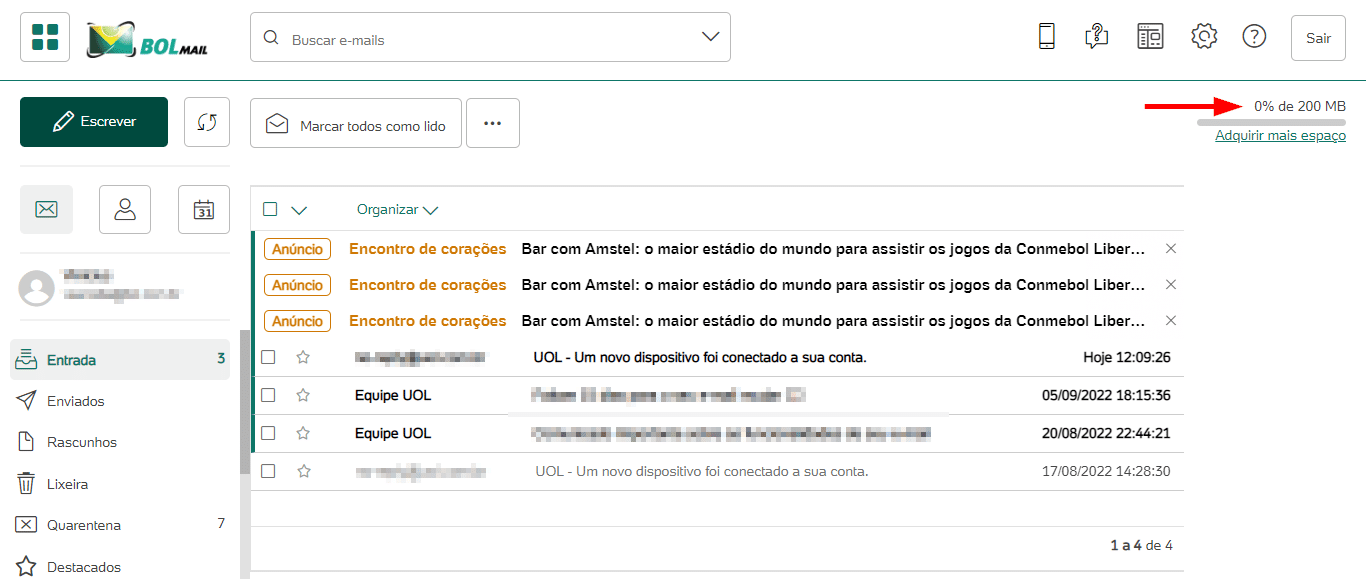
Task: Click the refresh mailbox icon
Action: [x=207, y=122]
